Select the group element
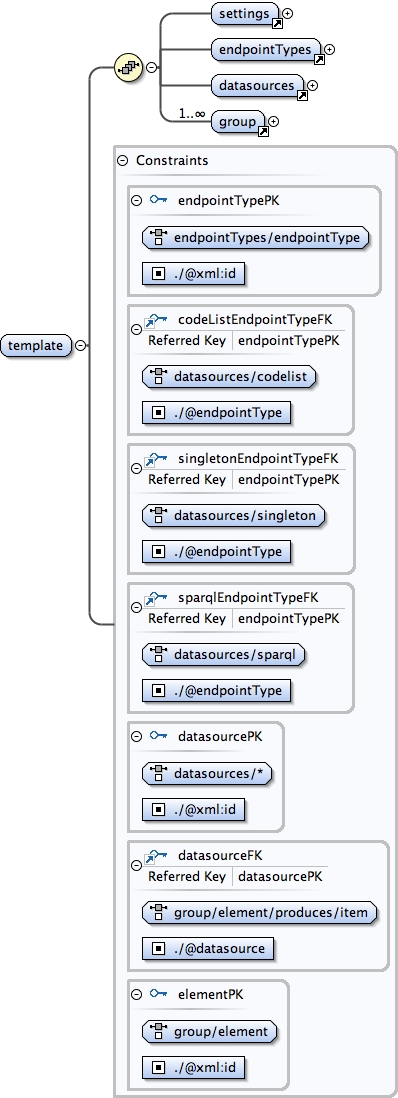Screen dimensions: 398x1098 click(238, 122)
